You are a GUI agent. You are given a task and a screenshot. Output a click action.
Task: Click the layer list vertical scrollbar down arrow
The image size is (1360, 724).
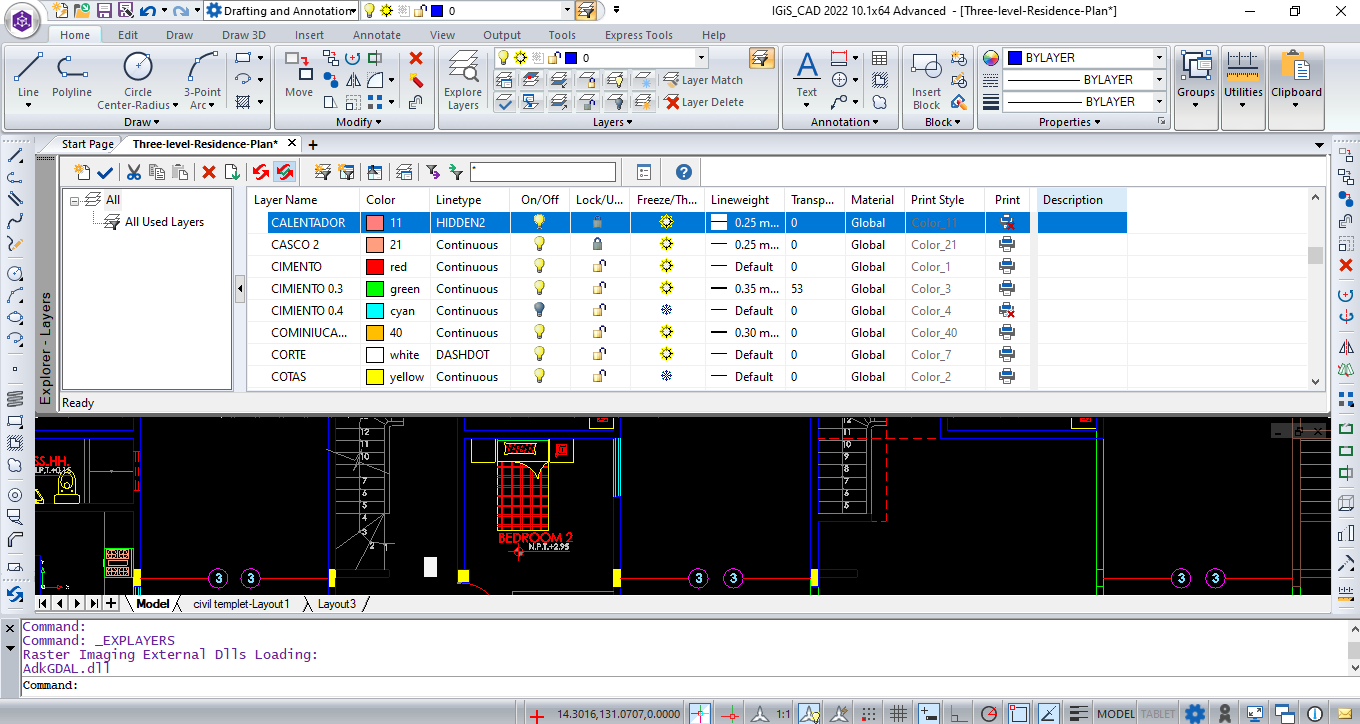(x=1315, y=381)
